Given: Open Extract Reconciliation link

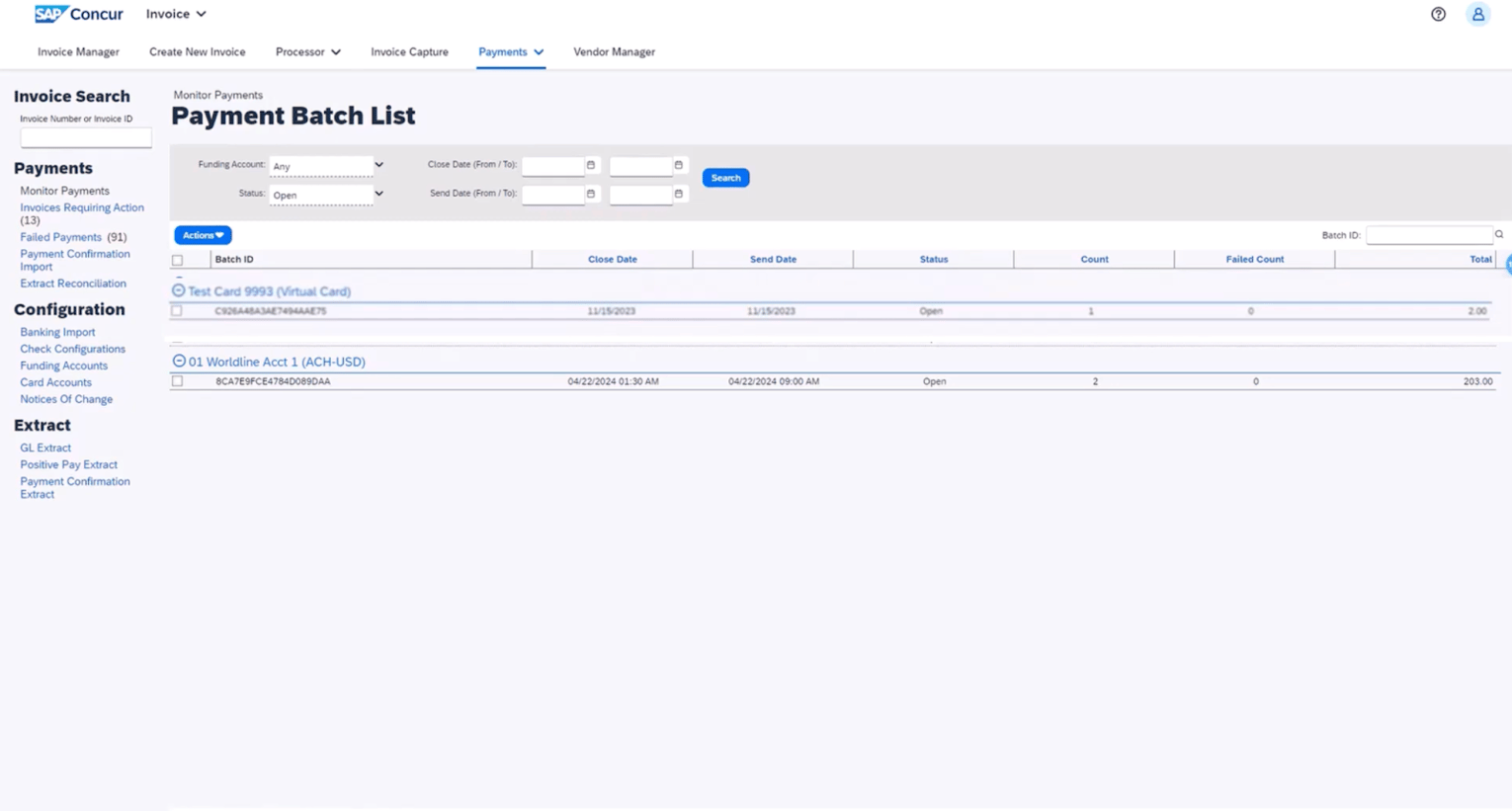Looking at the screenshot, I should (x=73, y=284).
